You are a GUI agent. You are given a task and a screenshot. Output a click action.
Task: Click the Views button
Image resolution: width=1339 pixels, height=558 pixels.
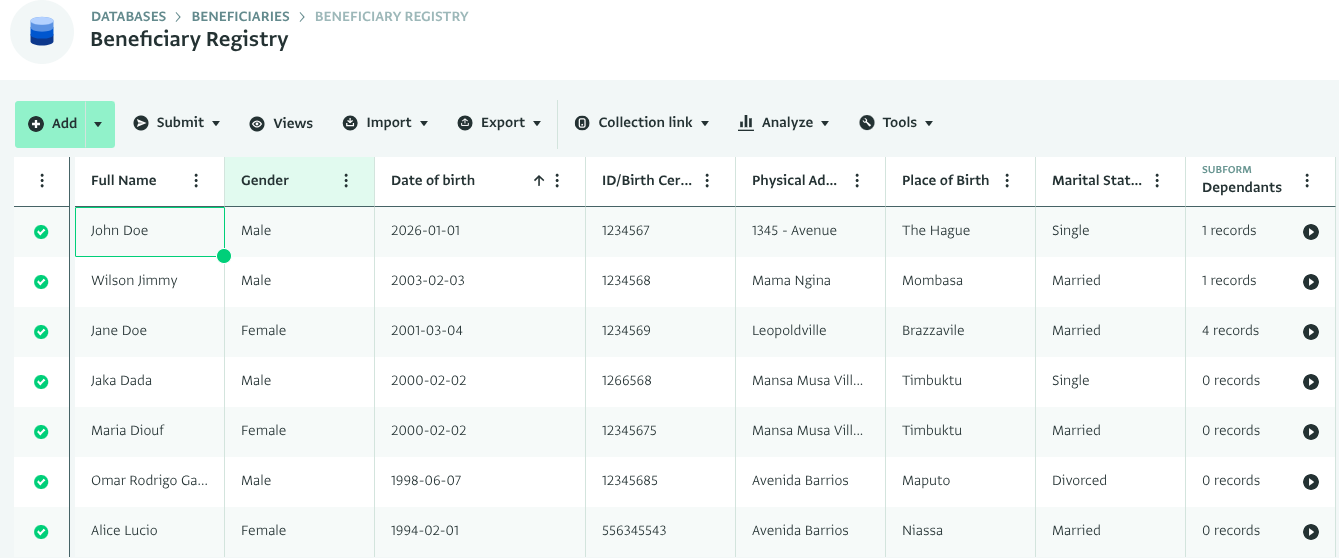281,123
